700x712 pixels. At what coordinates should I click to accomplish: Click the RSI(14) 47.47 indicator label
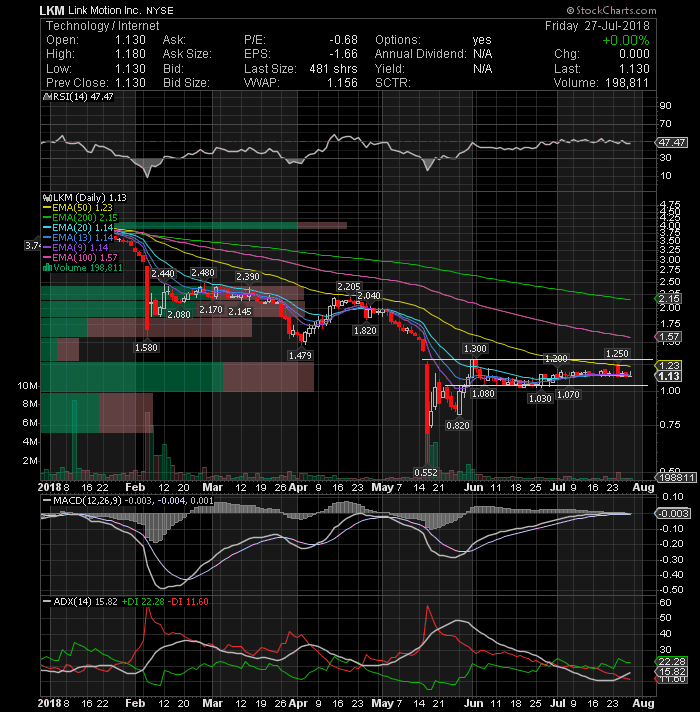pos(78,97)
